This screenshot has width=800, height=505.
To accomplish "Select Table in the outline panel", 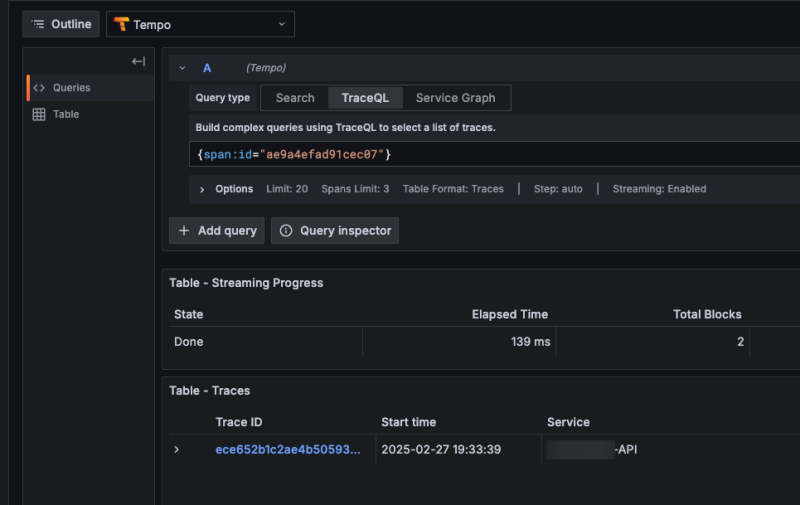I will point(66,115).
